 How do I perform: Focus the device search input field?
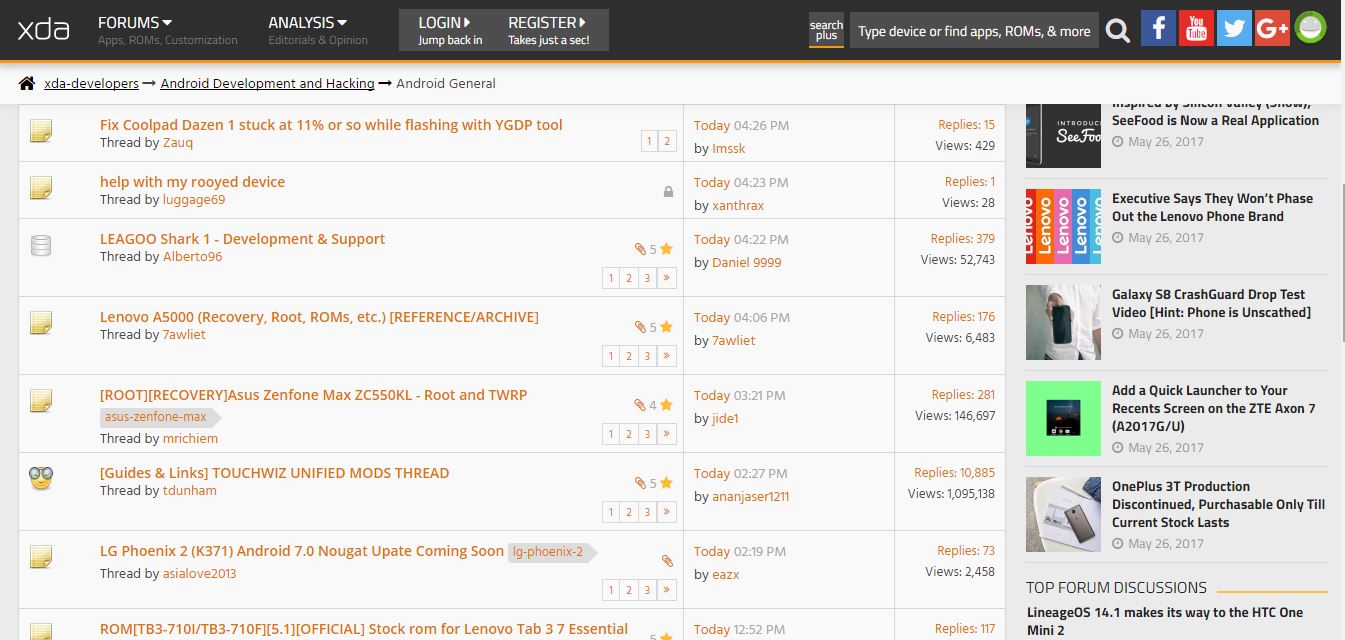click(974, 31)
